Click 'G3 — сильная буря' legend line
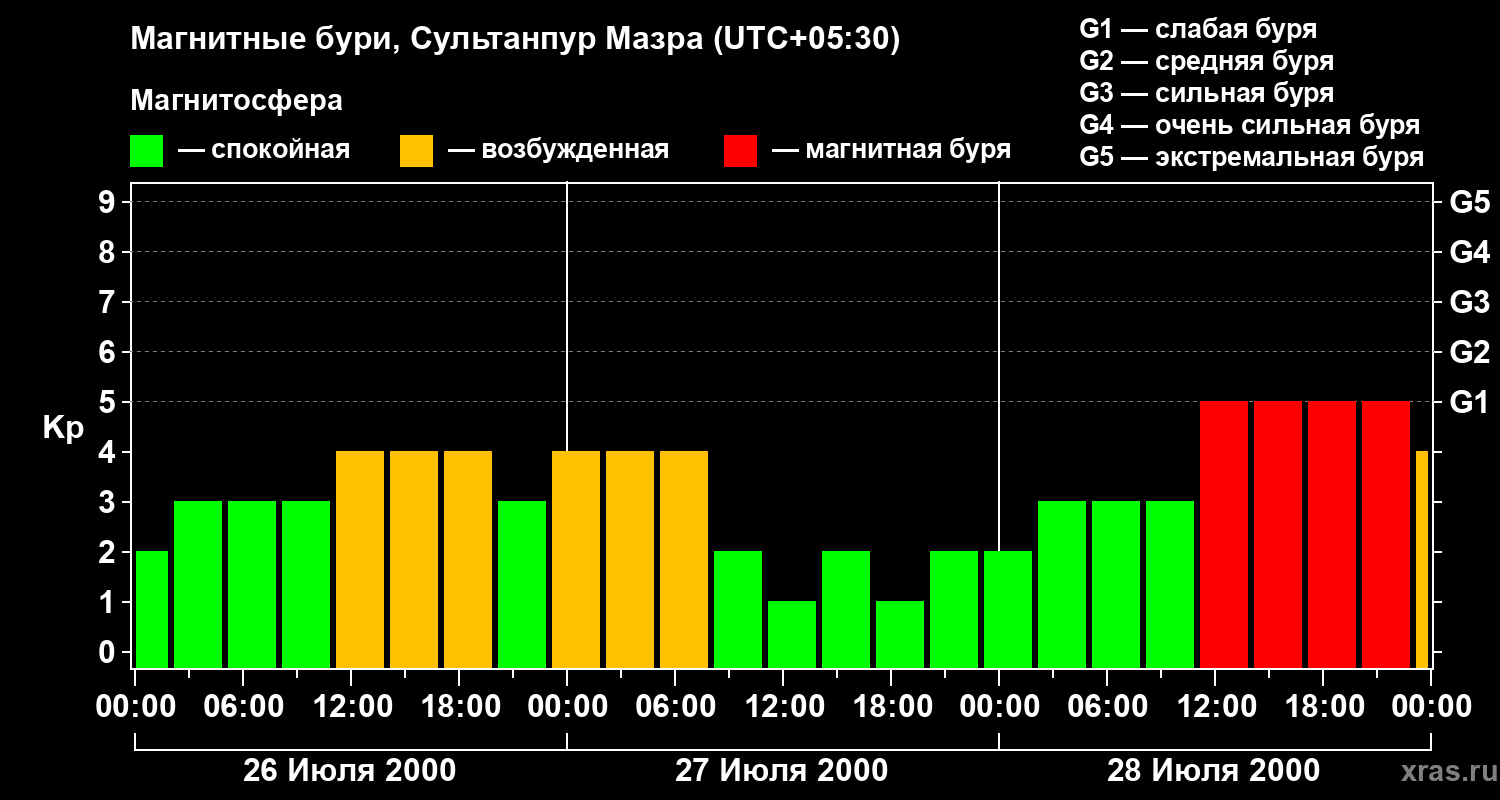 point(1206,93)
